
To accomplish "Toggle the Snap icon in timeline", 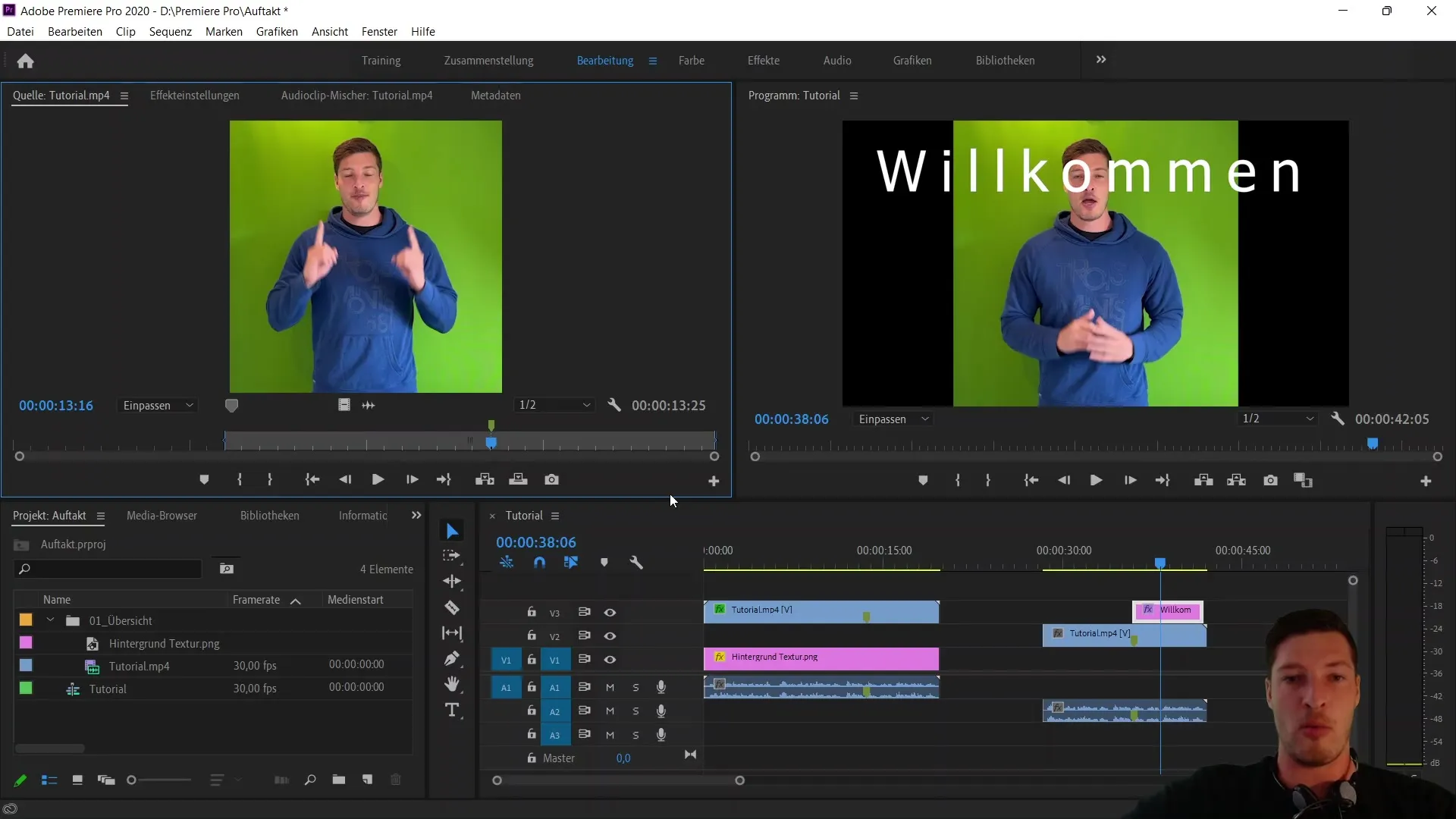I will (540, 562).
